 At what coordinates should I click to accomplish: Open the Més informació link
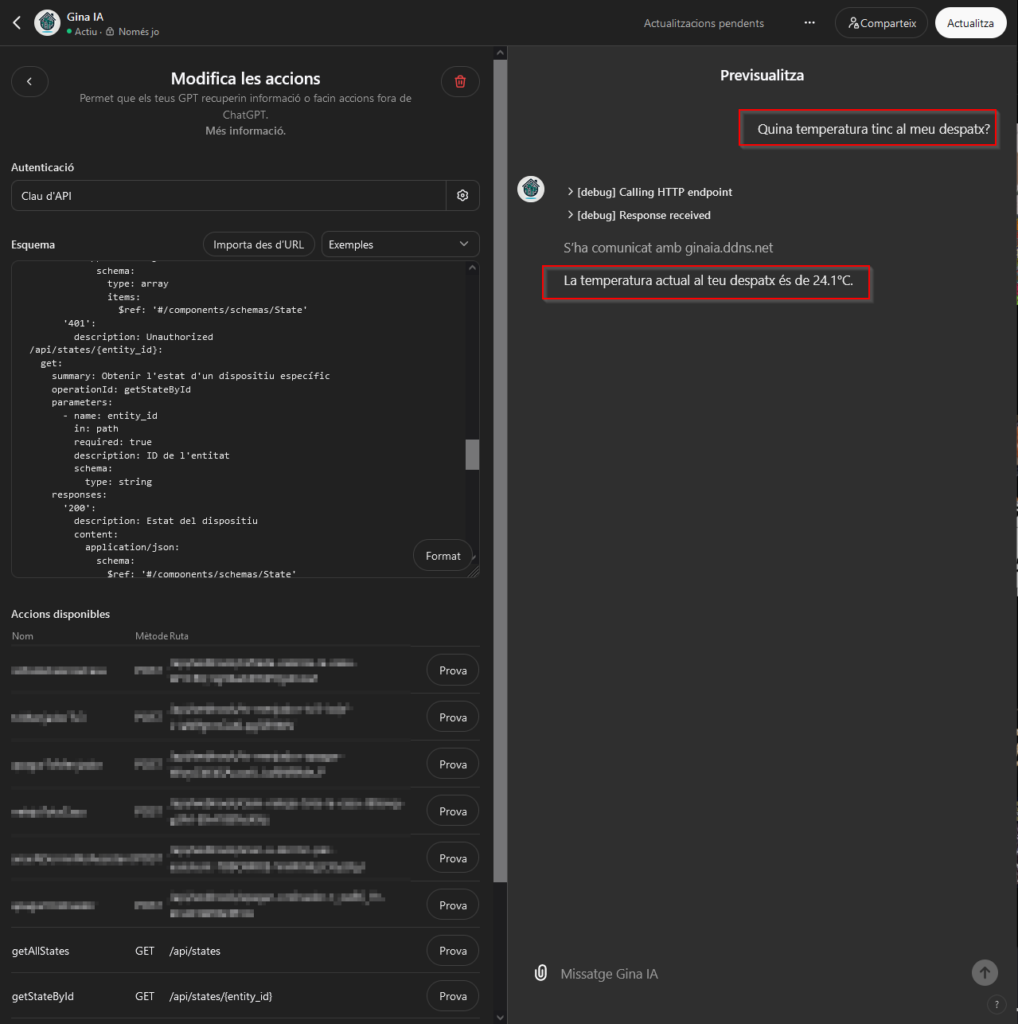pyautogui.click(x=246, y=131)
